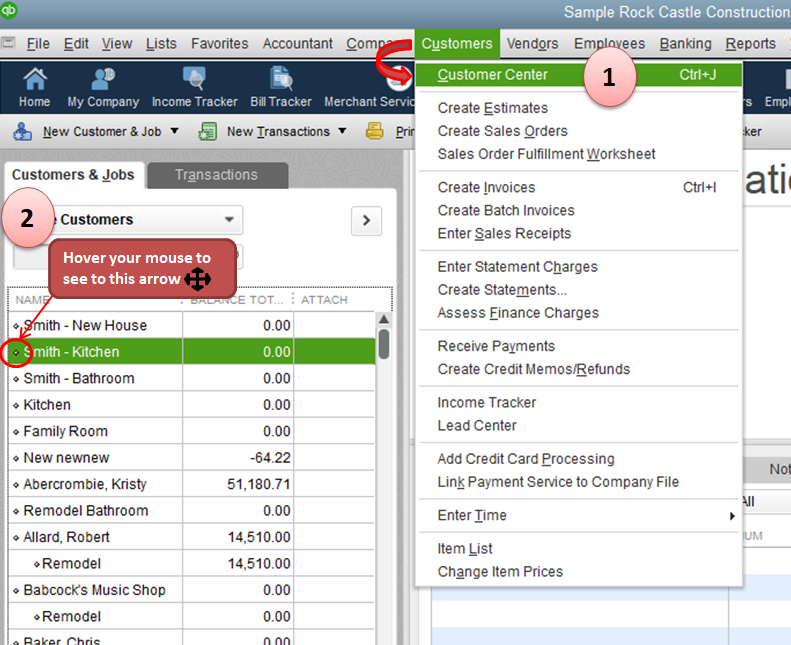Open the View menu
Screen dimensions: 791x645
[117, 44]
